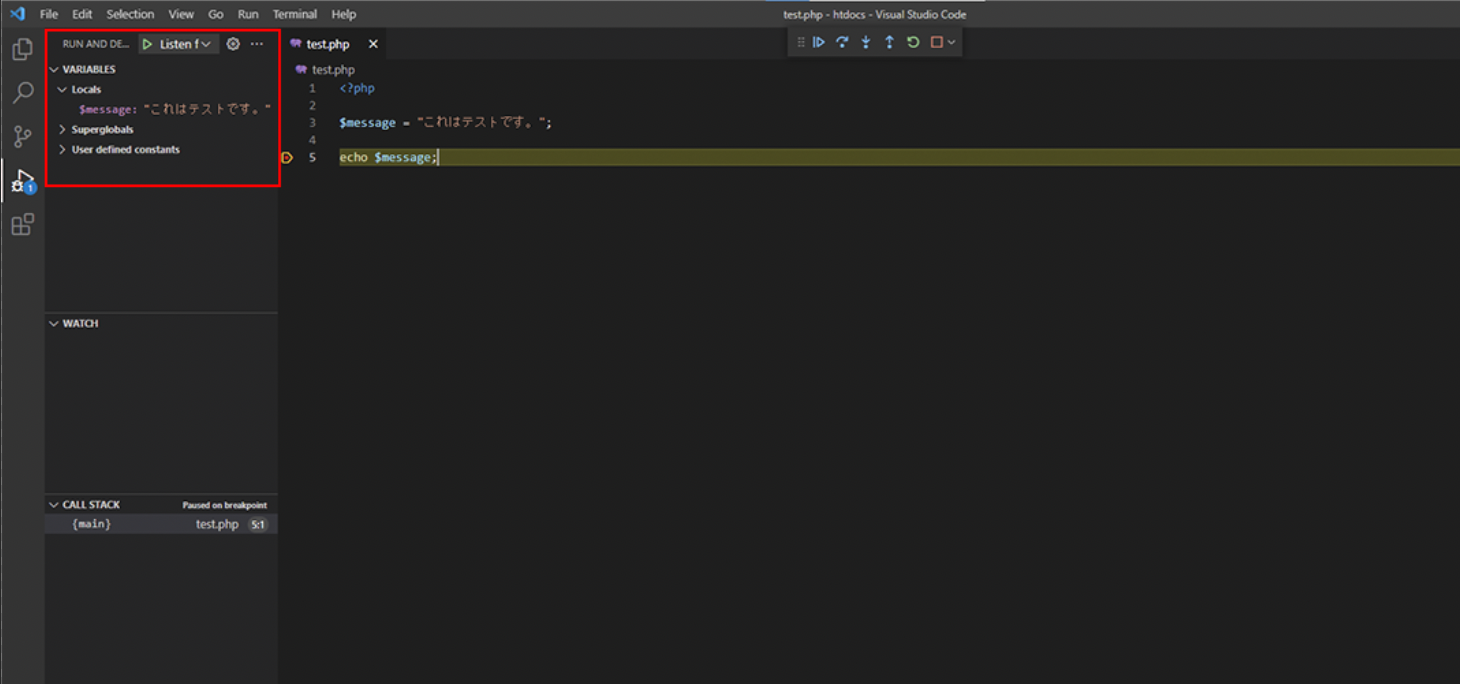Open the Explorer view in activity bar

coord(22,49)
